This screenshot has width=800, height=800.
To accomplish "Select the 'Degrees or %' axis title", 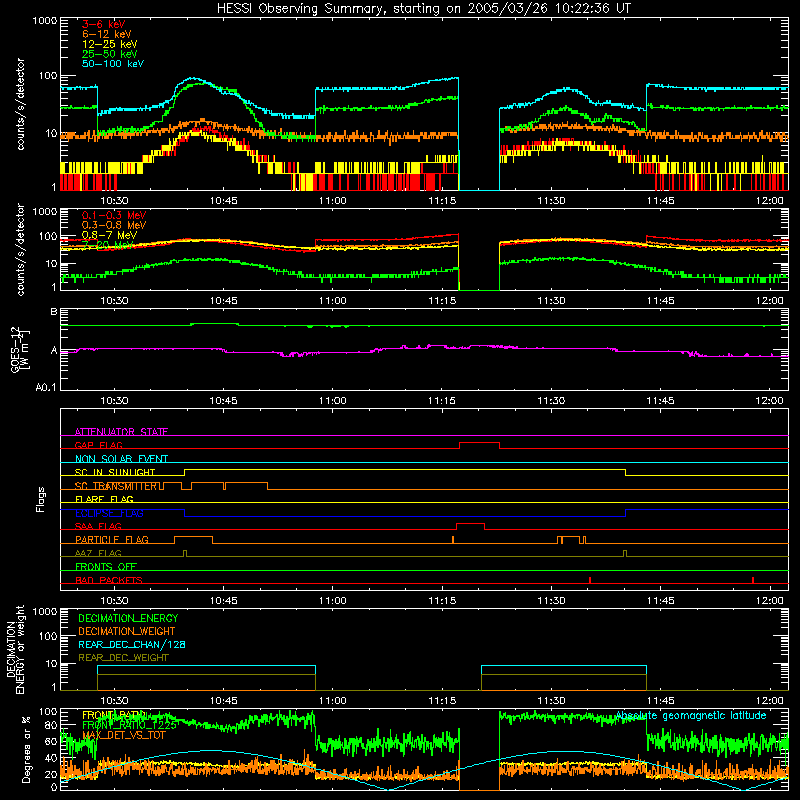I will [26, 749].
